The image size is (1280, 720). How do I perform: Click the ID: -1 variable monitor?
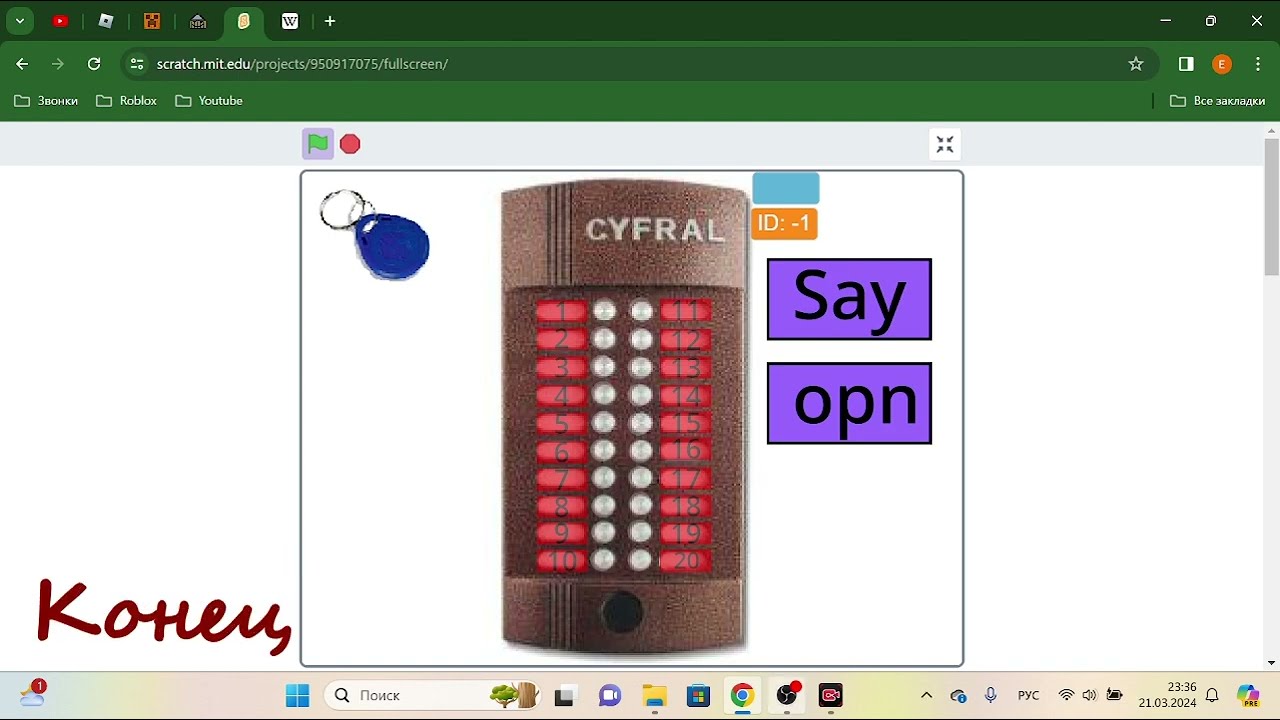[784, 223]
